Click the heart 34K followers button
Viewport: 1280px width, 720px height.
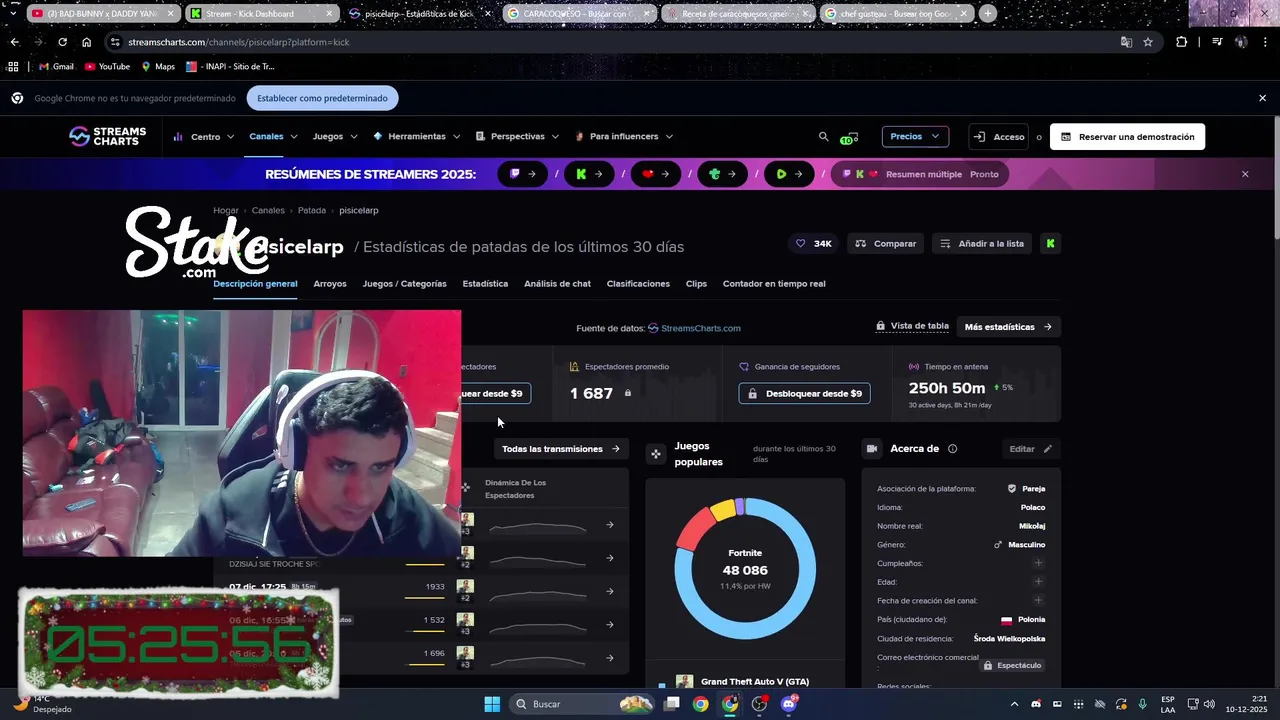point(814,243)
